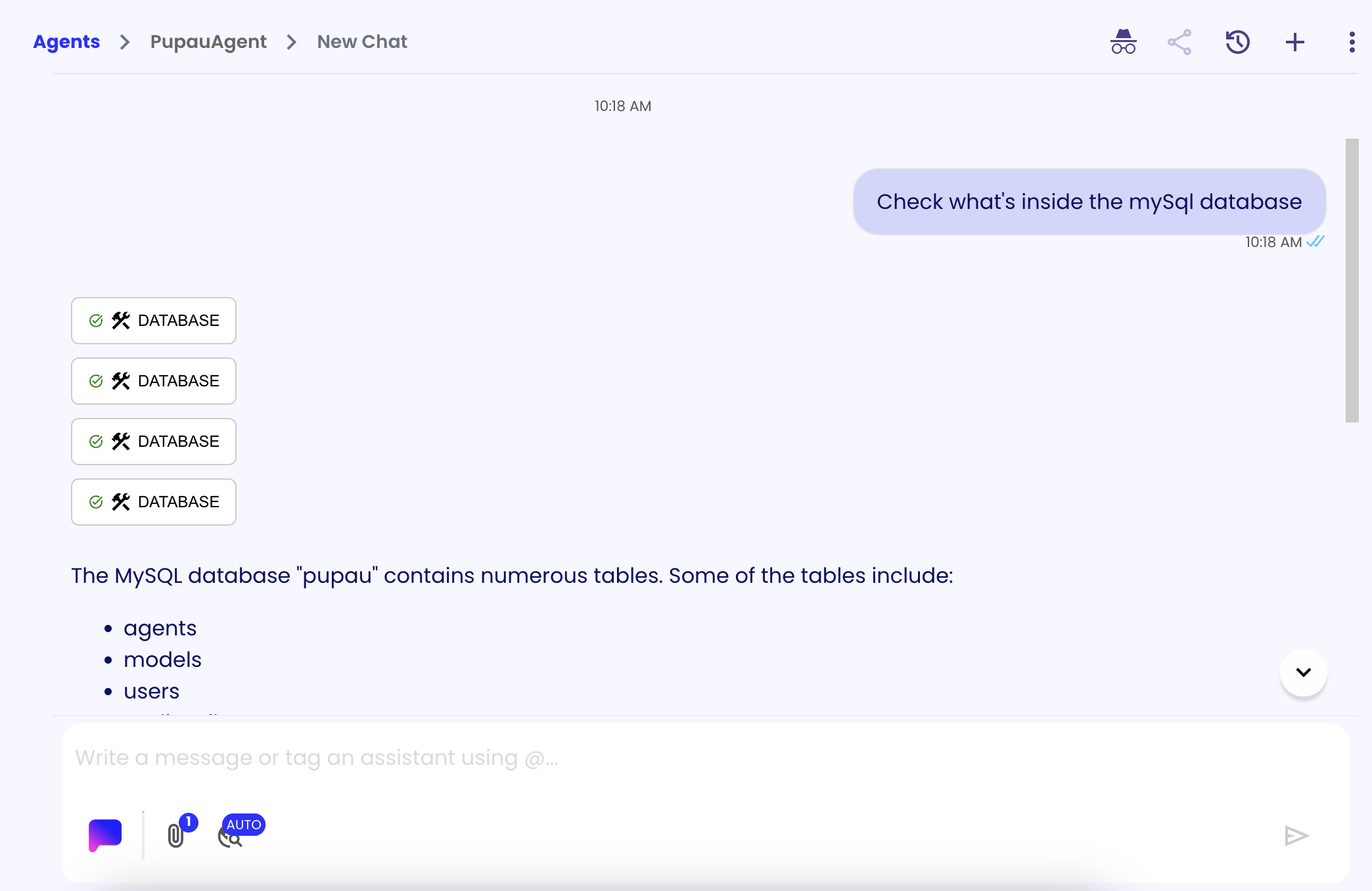The height and width of the screenshot is (891, 1372).
Task: Expand the first DATABASE tool call
Action: (154, 321)
